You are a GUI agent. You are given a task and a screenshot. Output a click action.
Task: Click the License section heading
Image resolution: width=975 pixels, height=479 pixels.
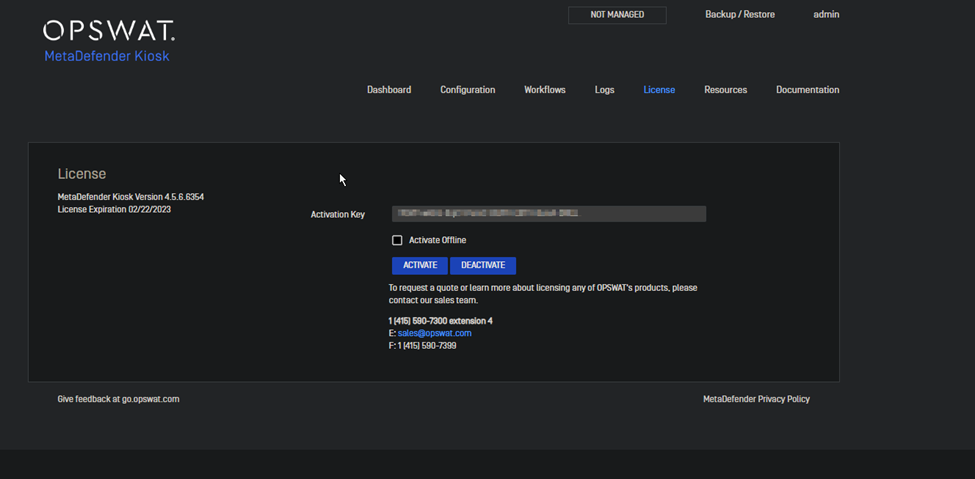point(82,174)
